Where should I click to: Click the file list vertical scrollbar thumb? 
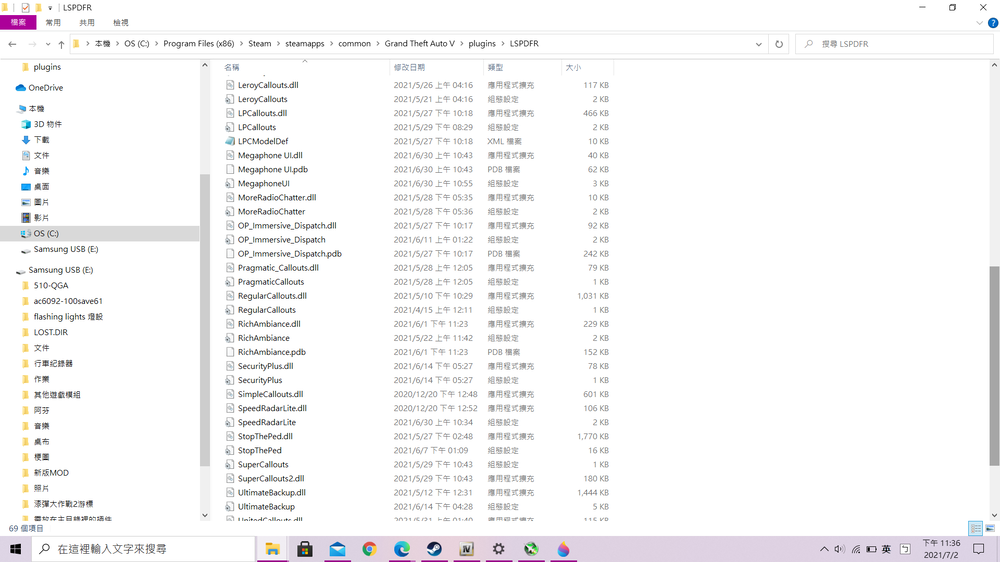(994, 366)
